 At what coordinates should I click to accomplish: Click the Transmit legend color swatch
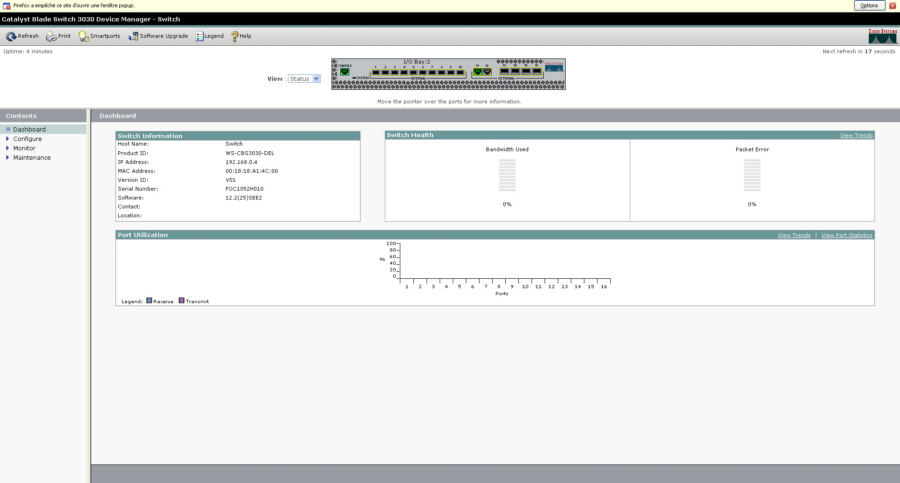point(181,300)
